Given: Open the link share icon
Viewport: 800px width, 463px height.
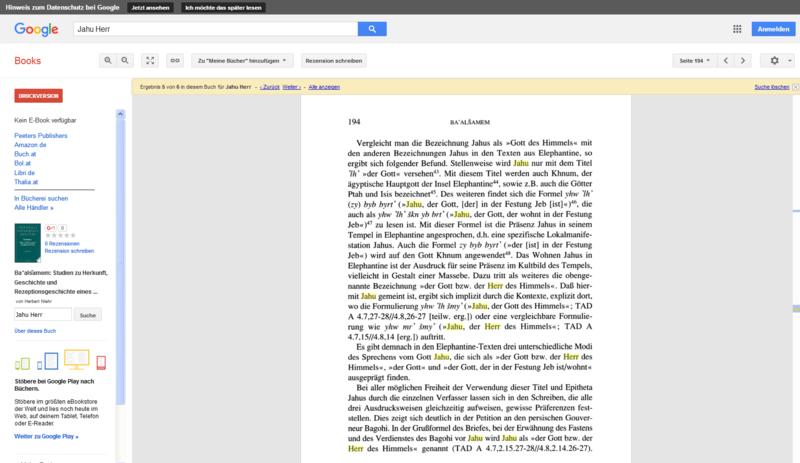Looking at the screenshot, I should 175,61.
